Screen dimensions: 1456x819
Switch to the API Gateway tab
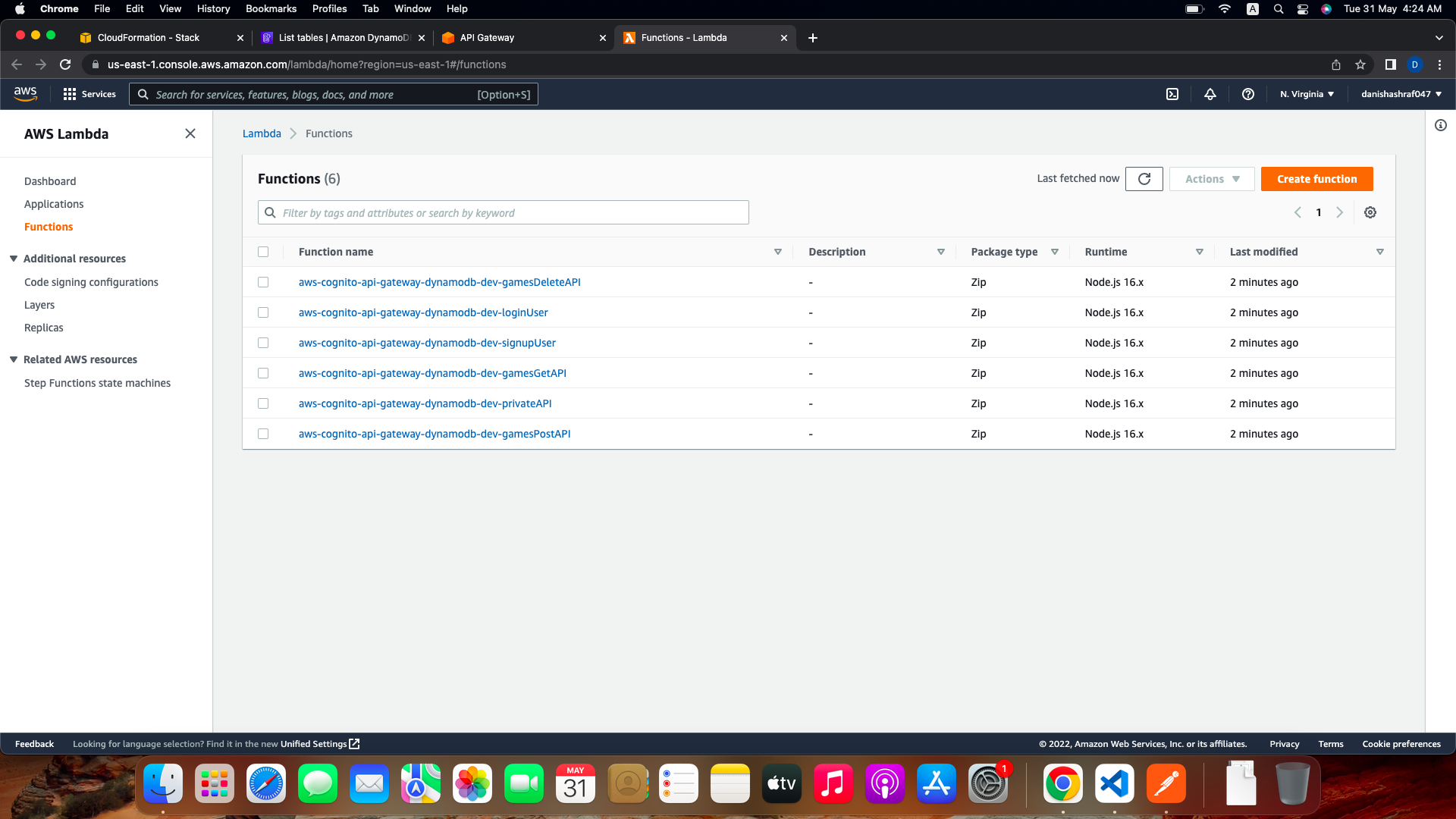pos(487,37)
